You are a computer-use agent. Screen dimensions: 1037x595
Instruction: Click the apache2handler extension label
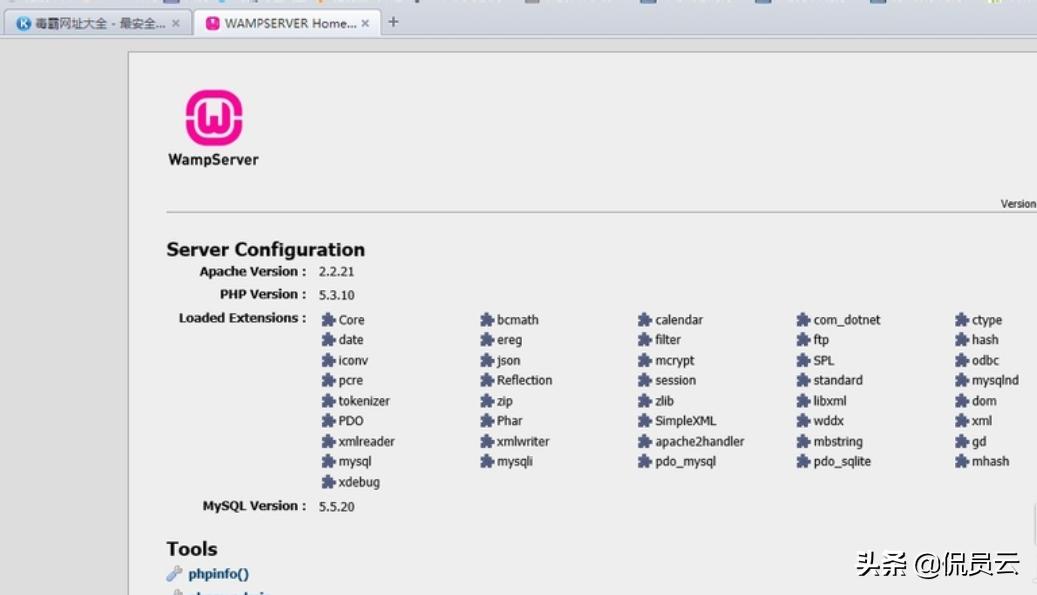point(699,441)
